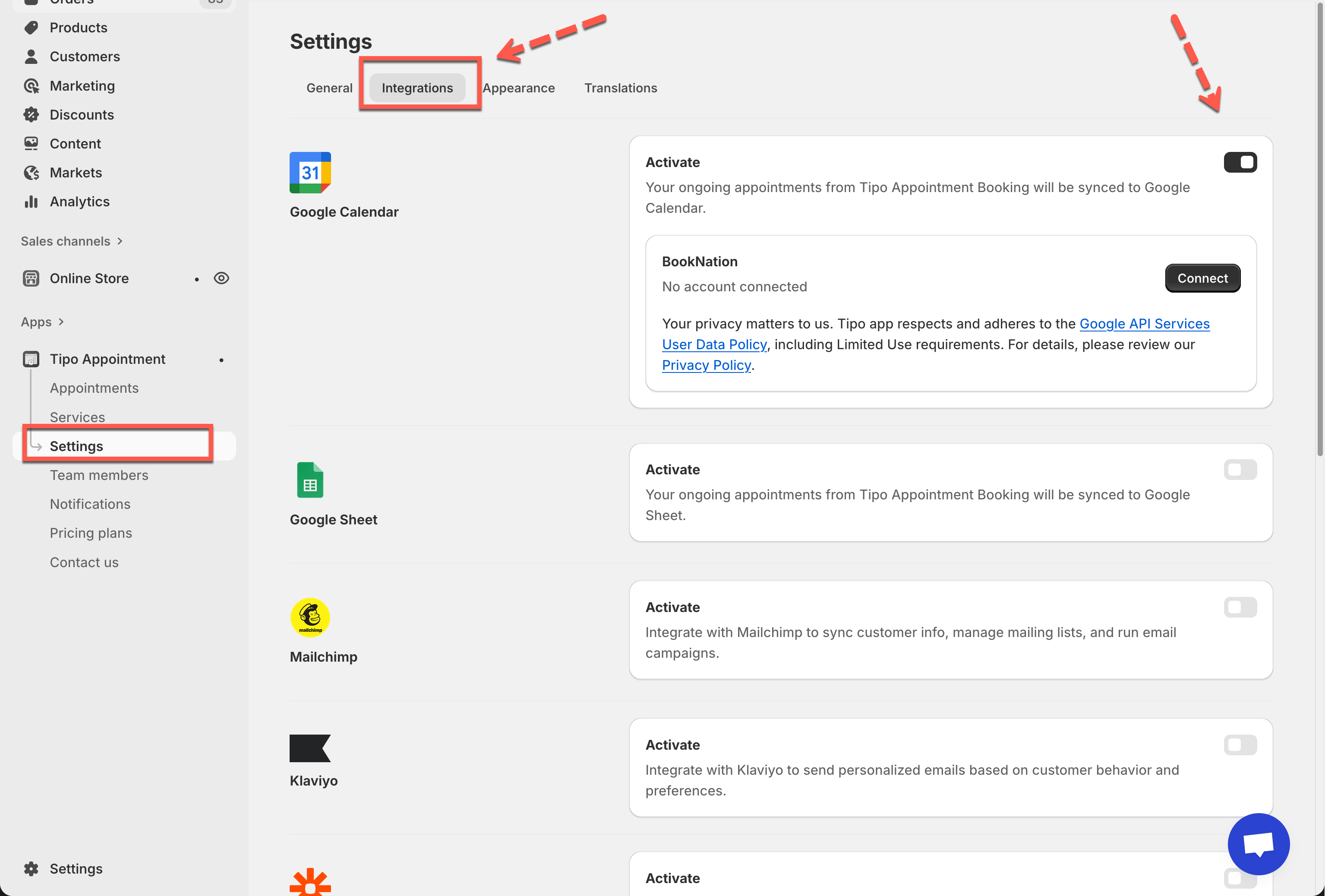Expand the Apps section chevron
The width and height of the screenshot is (1325, 896).
(61, 322)
